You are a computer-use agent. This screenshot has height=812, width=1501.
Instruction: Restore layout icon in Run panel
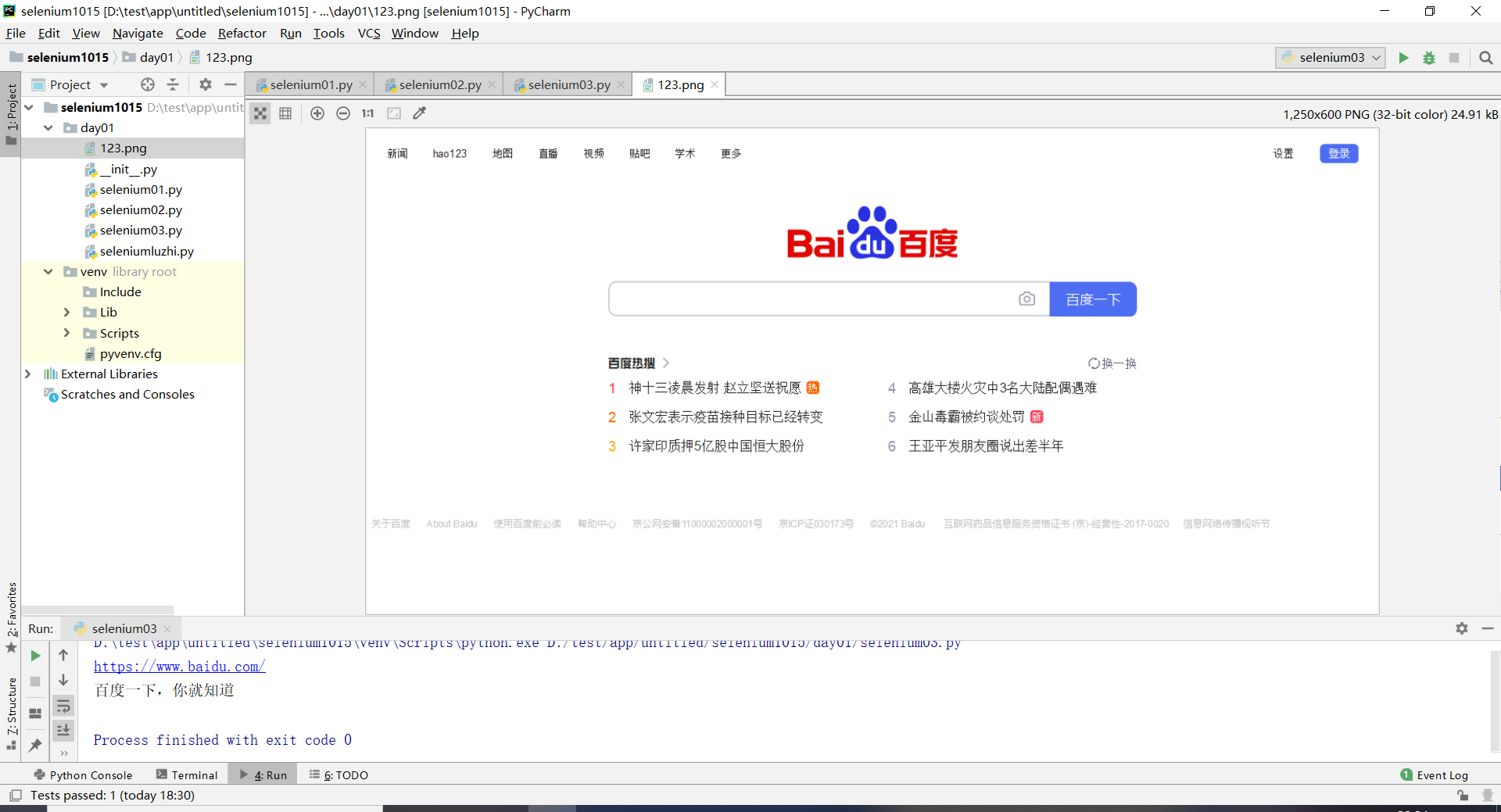pos(35,714)
